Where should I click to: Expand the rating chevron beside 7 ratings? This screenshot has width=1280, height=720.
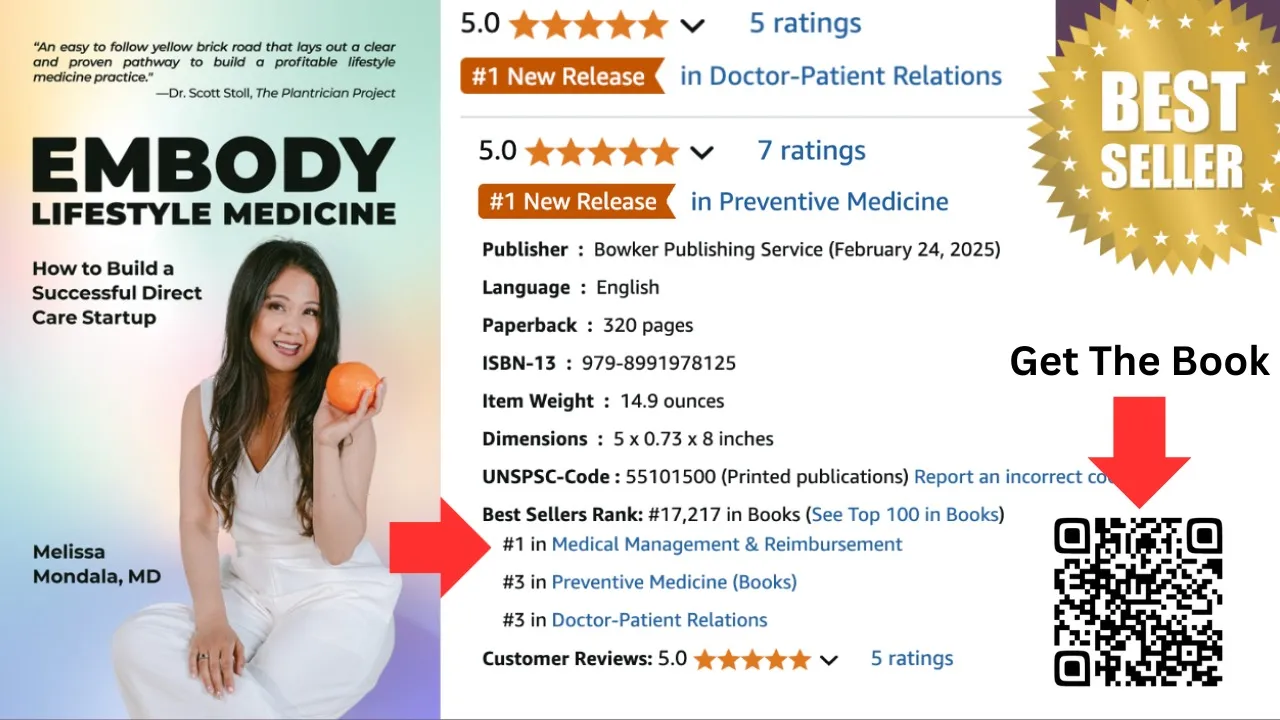pyautogui.click(x=702, y=153)
